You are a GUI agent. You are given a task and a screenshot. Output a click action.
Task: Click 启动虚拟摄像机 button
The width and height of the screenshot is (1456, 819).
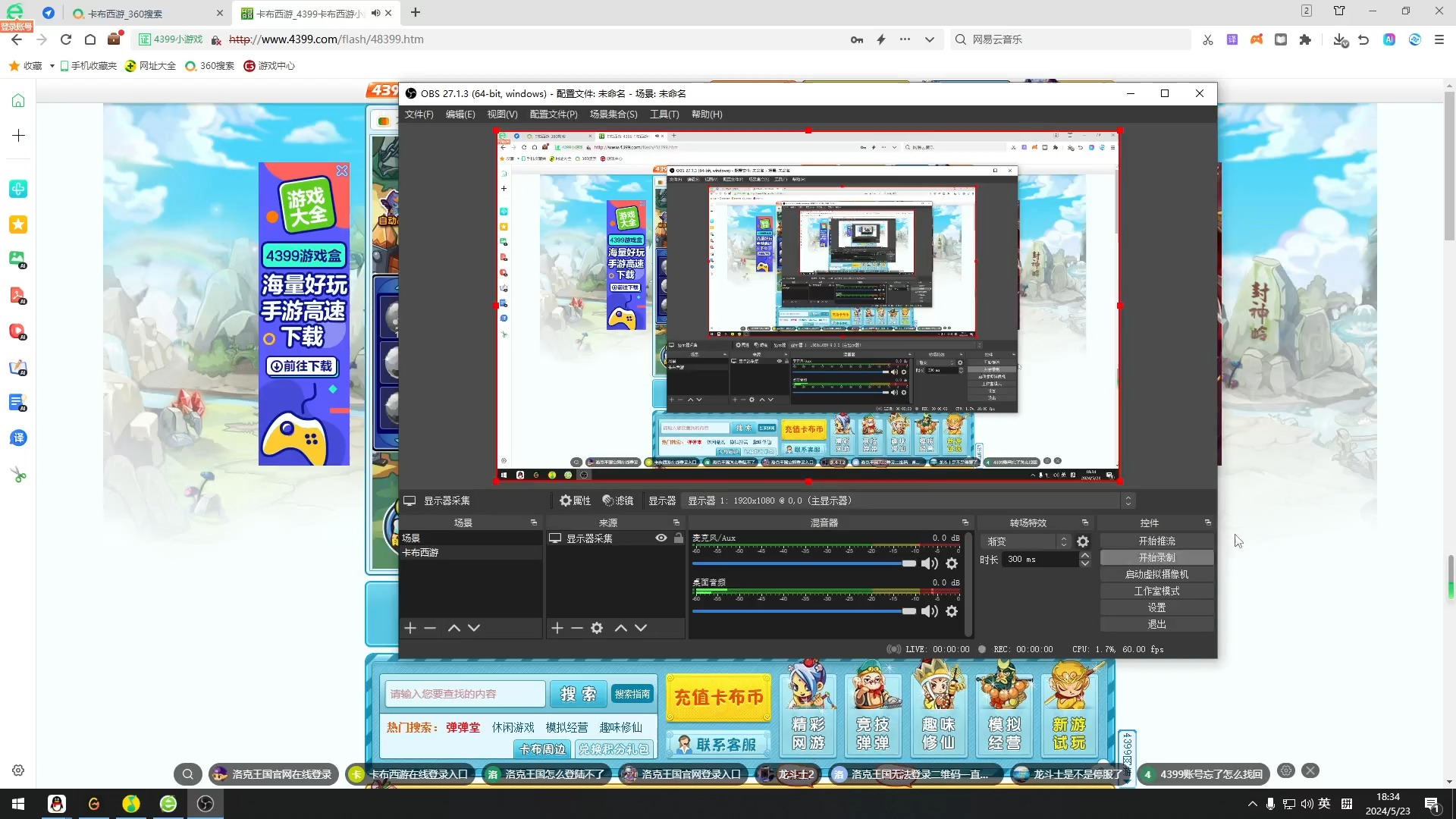(1156, 574)
